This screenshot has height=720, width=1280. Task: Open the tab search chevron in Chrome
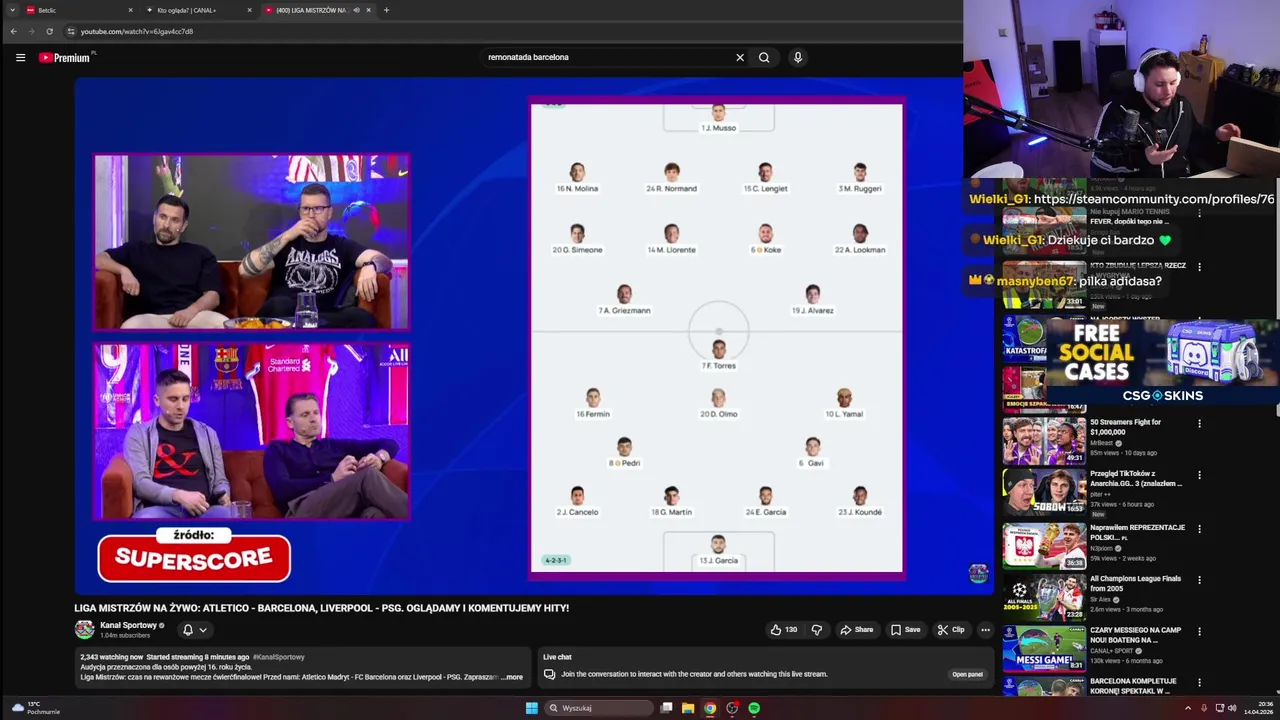coord(10,10)
